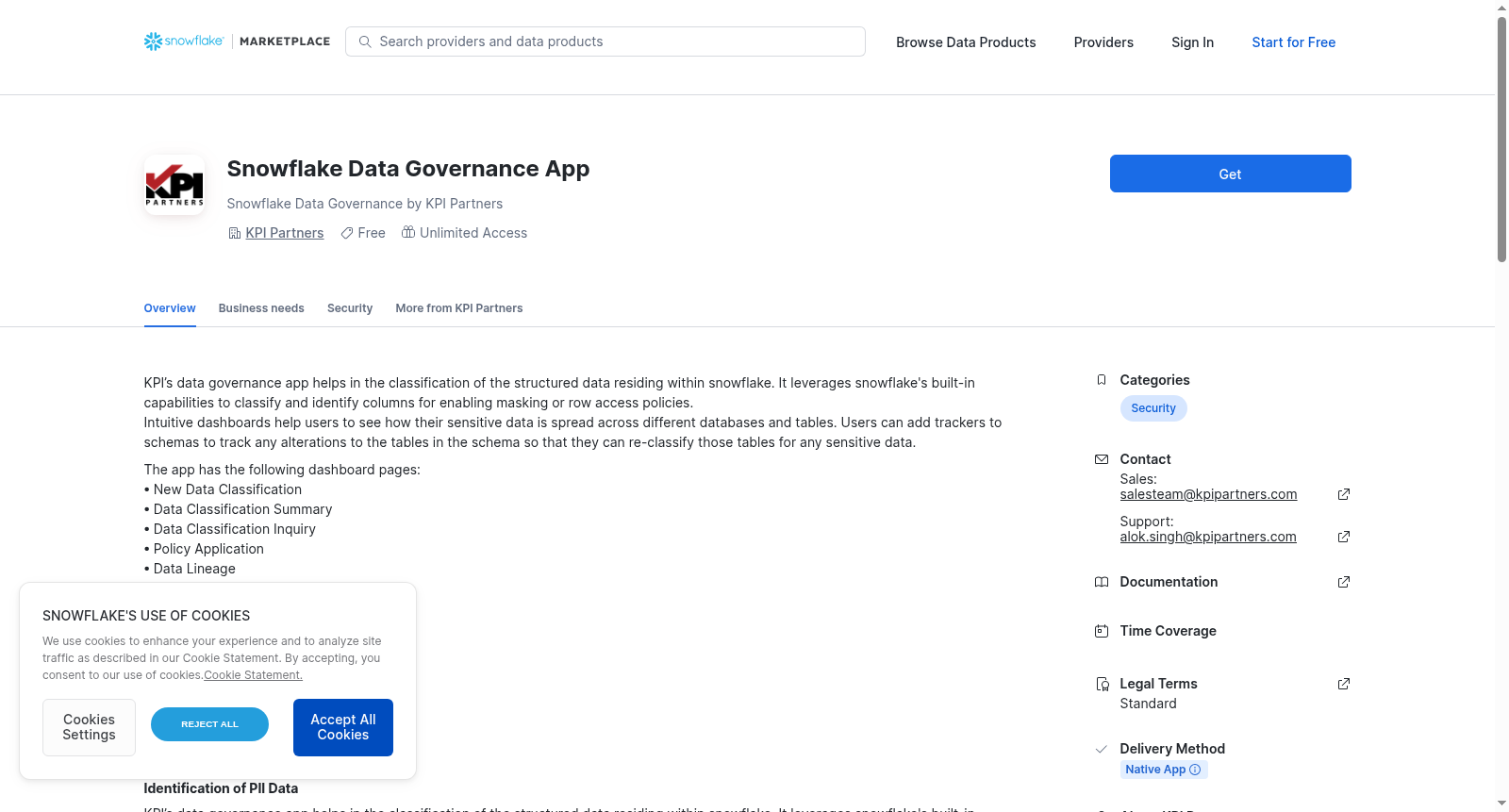This screenshot has height=812, width=1509.
Task: Open the Documentation external link icon
Action: [1344, 582]
